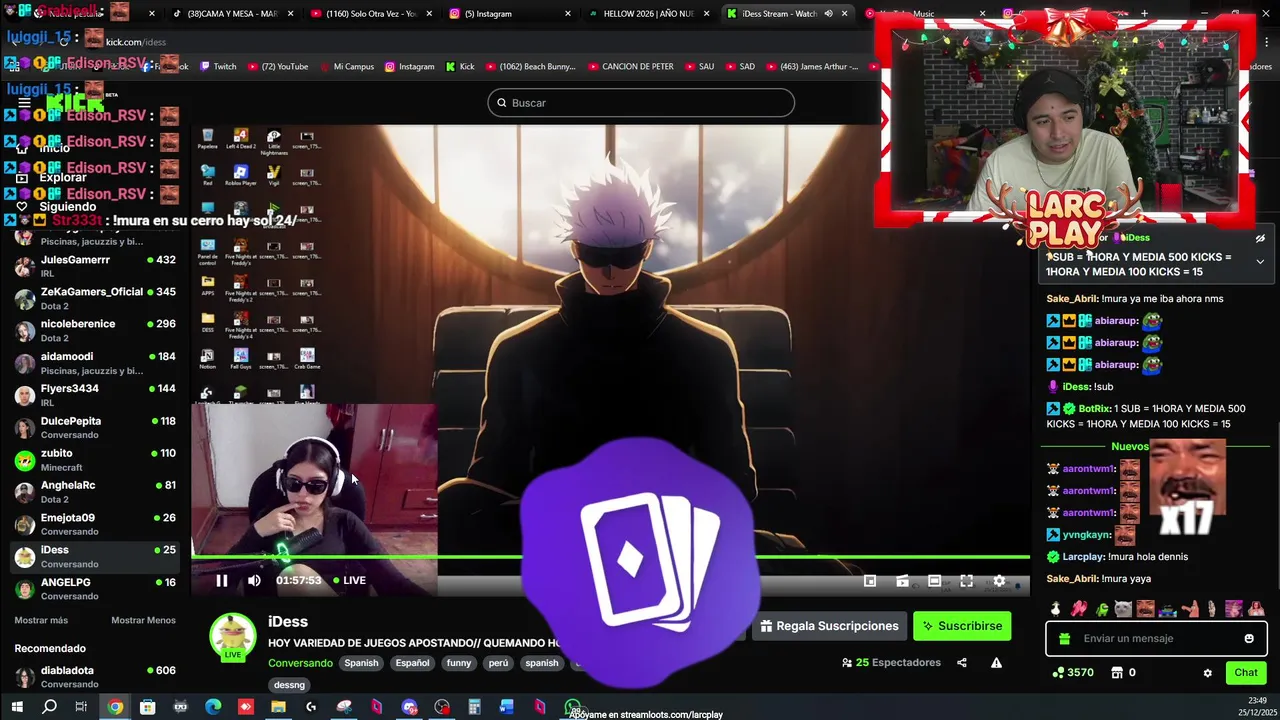Viewport: 1280px width, 720px height.
Task: Open ZeKaGamers_Oficial channel in sidebar
Action: 95,298
